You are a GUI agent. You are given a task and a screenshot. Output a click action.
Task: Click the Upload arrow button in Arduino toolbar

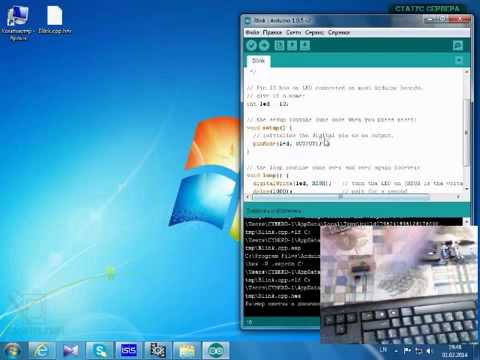[x=264, y=45]
